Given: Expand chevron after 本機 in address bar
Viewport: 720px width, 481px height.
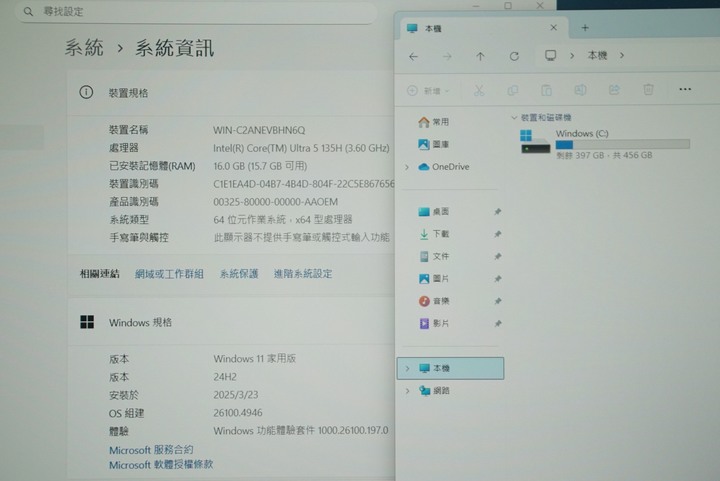Looking at the screenshot, I should pos(622,56).
